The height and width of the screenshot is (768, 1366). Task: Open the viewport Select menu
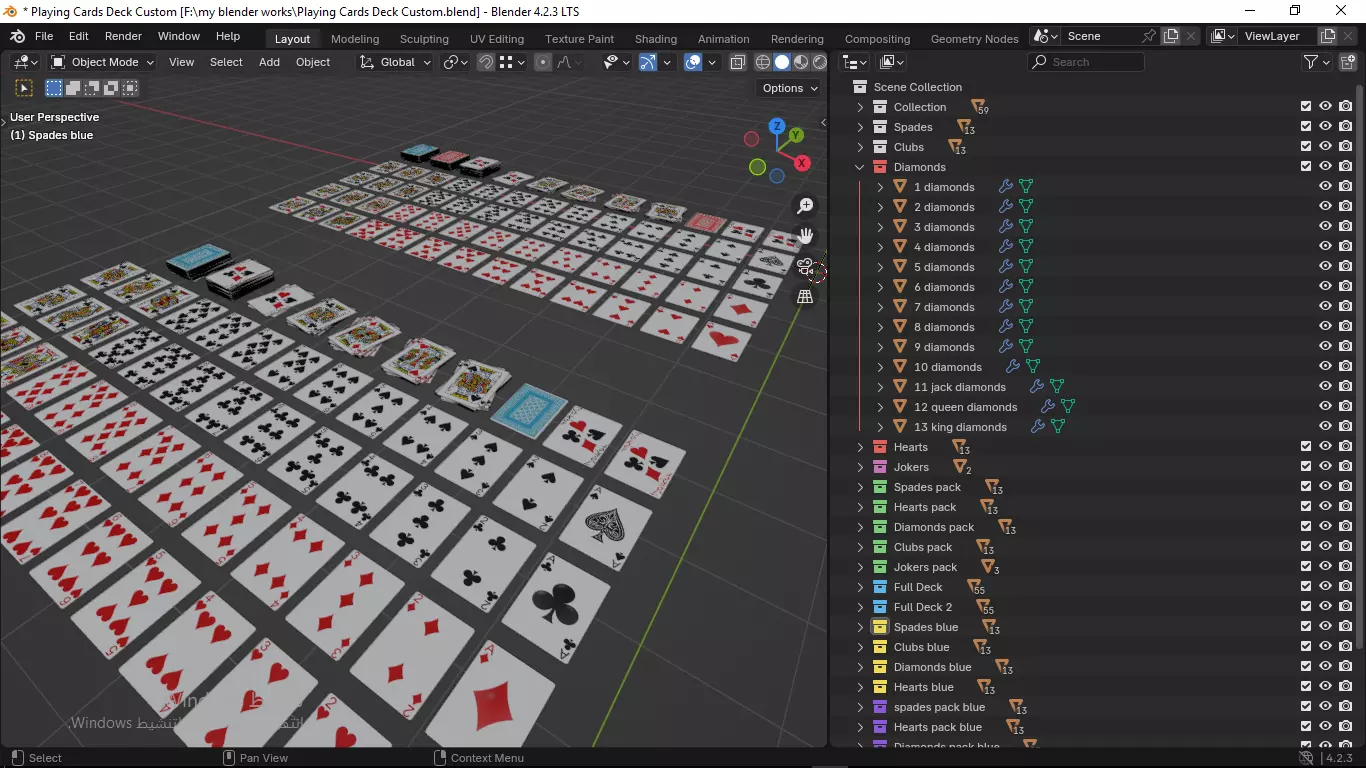pyautogui.click(x=226, y=62)
